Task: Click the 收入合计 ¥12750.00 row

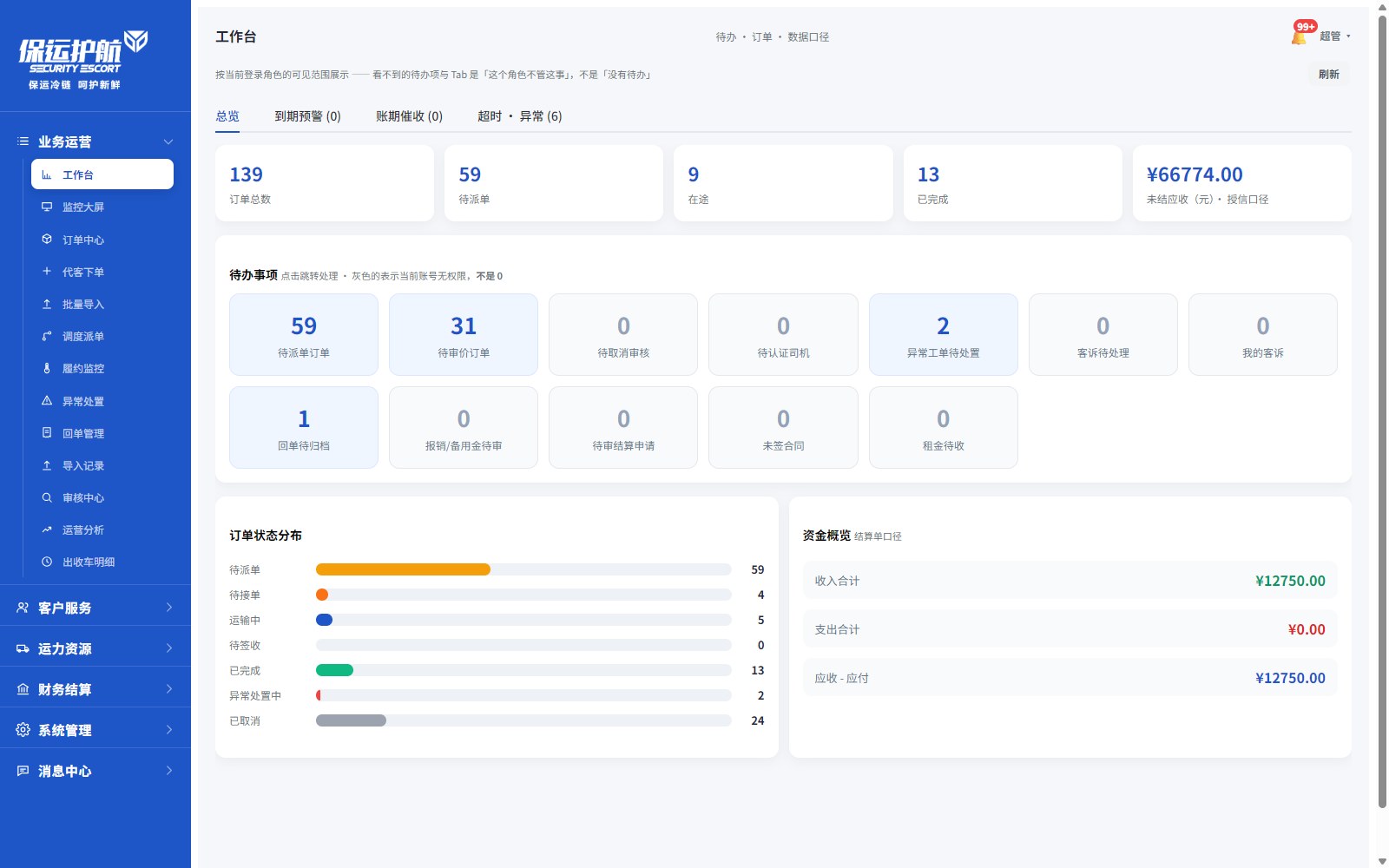Action: [x=1070, y=581]
